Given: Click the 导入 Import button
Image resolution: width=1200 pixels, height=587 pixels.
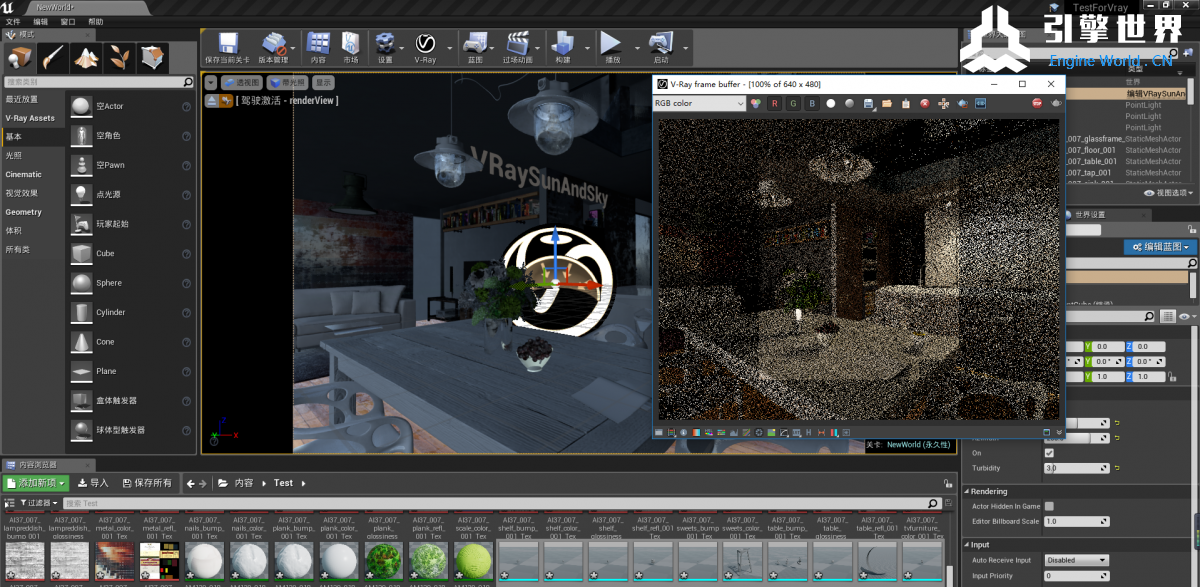Looking at the screenshot, I should click(x=94, y=483).
